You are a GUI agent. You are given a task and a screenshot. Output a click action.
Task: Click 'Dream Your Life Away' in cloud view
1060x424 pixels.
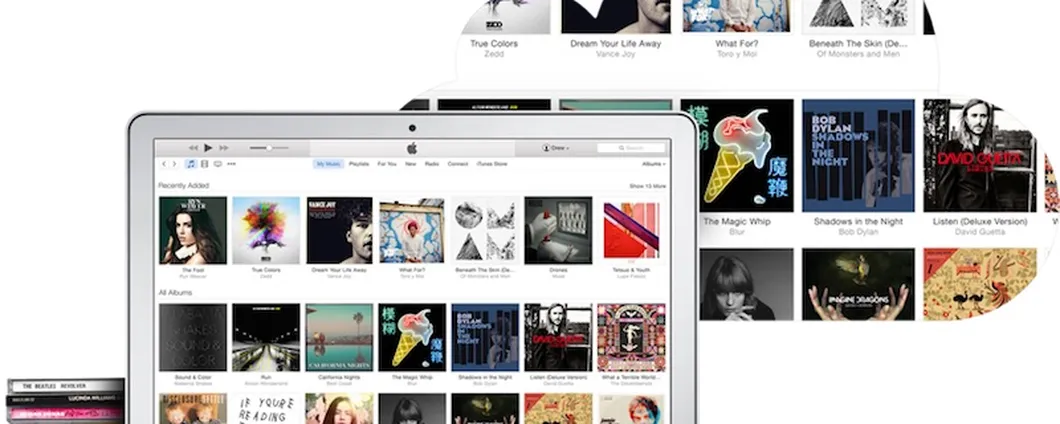click(615, 43)
